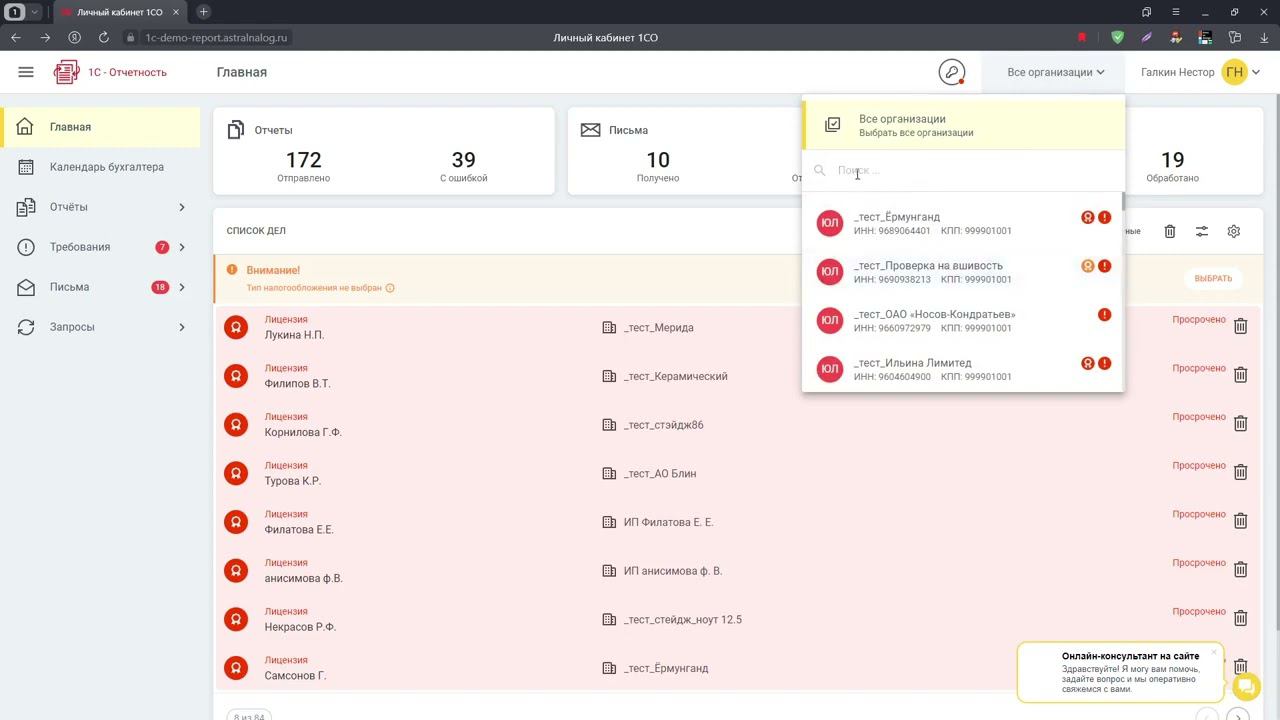Click the ВЫБРАТЬ button in warning
The image size is (1280, 720).
[x=1213, y=278]
